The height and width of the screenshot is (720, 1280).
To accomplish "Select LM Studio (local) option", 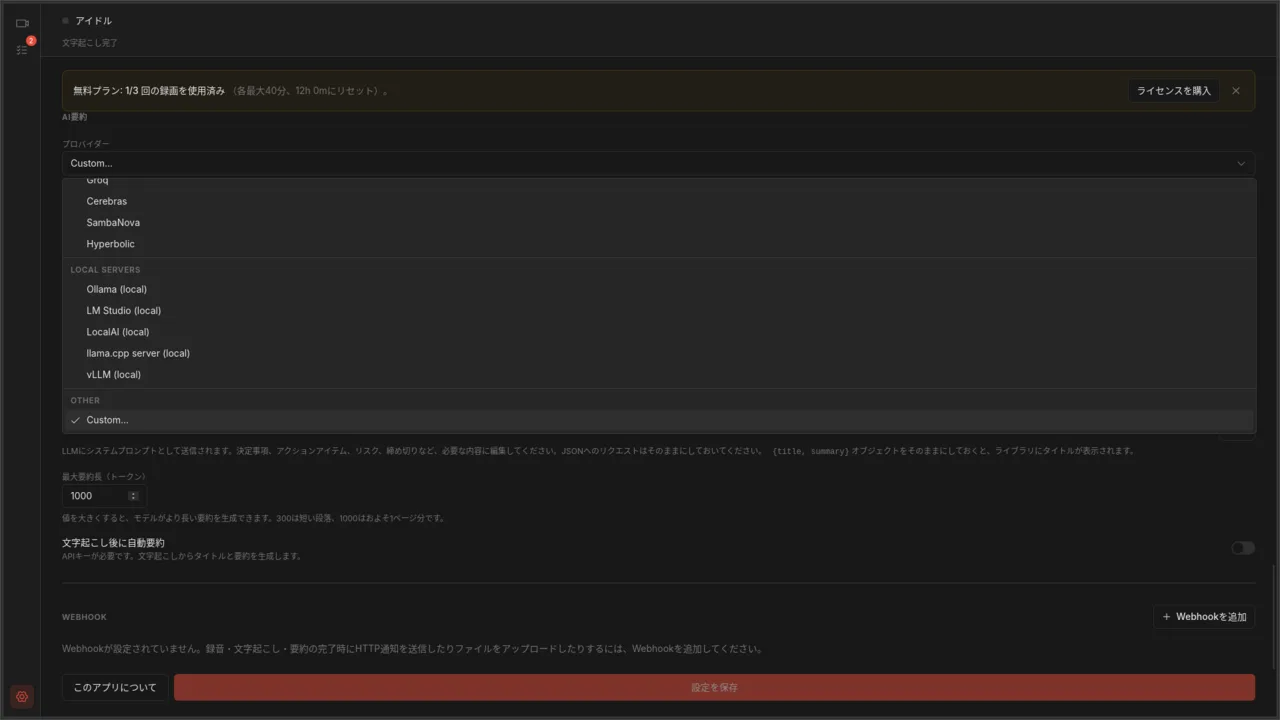I will [x=658, y=311].
